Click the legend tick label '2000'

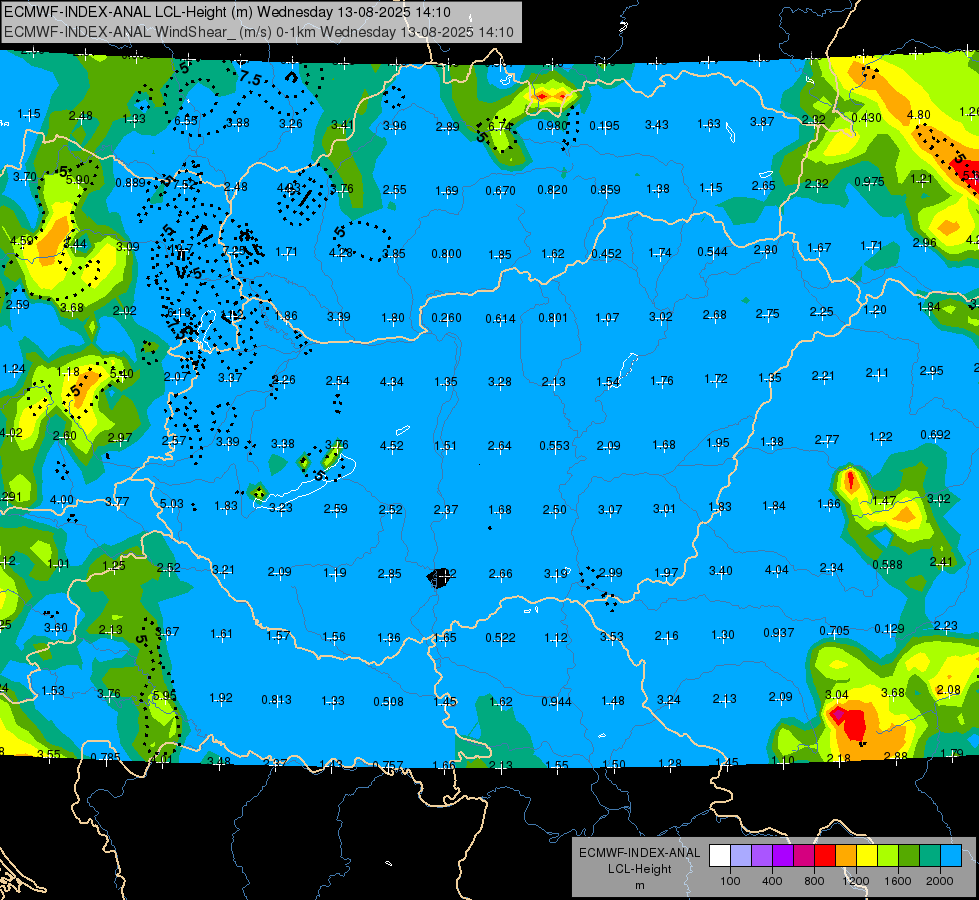pyautogui.click(x=940, y=881)
